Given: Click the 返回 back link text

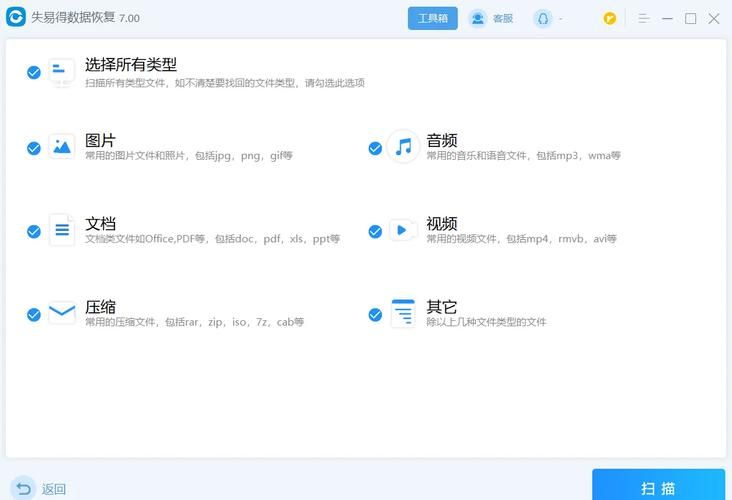Looking at the screenshot, I should pos(53,489).
